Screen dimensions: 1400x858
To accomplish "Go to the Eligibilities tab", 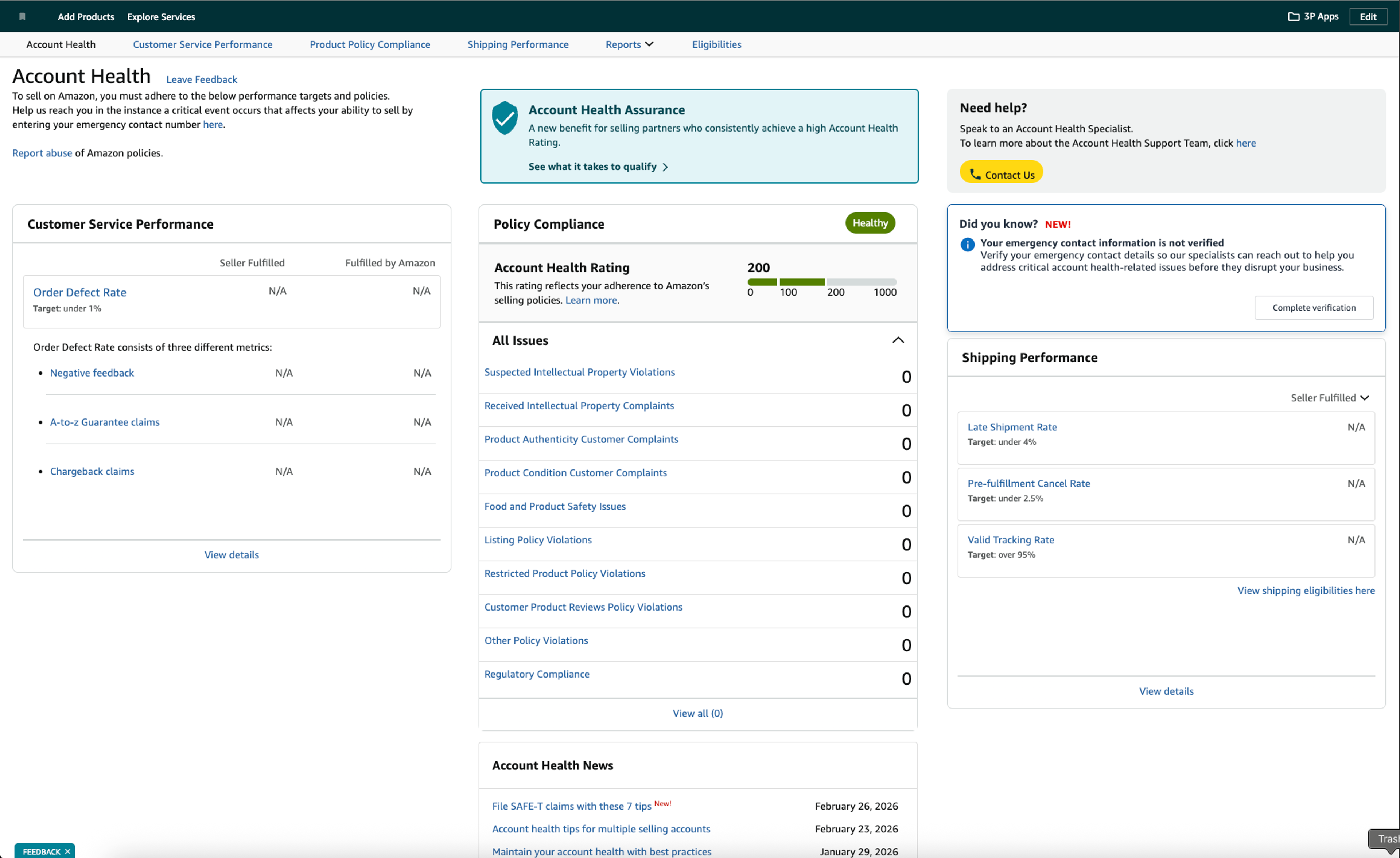I will tap(716, 44).
